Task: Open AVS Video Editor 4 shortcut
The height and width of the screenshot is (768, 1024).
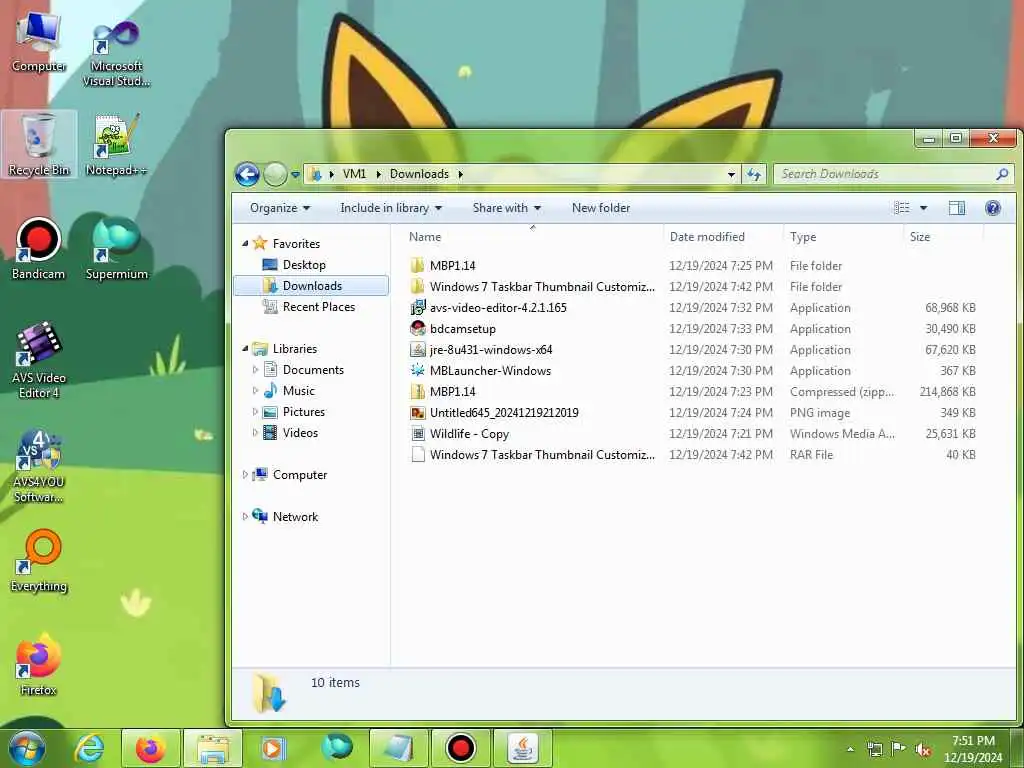Action: 39,359
